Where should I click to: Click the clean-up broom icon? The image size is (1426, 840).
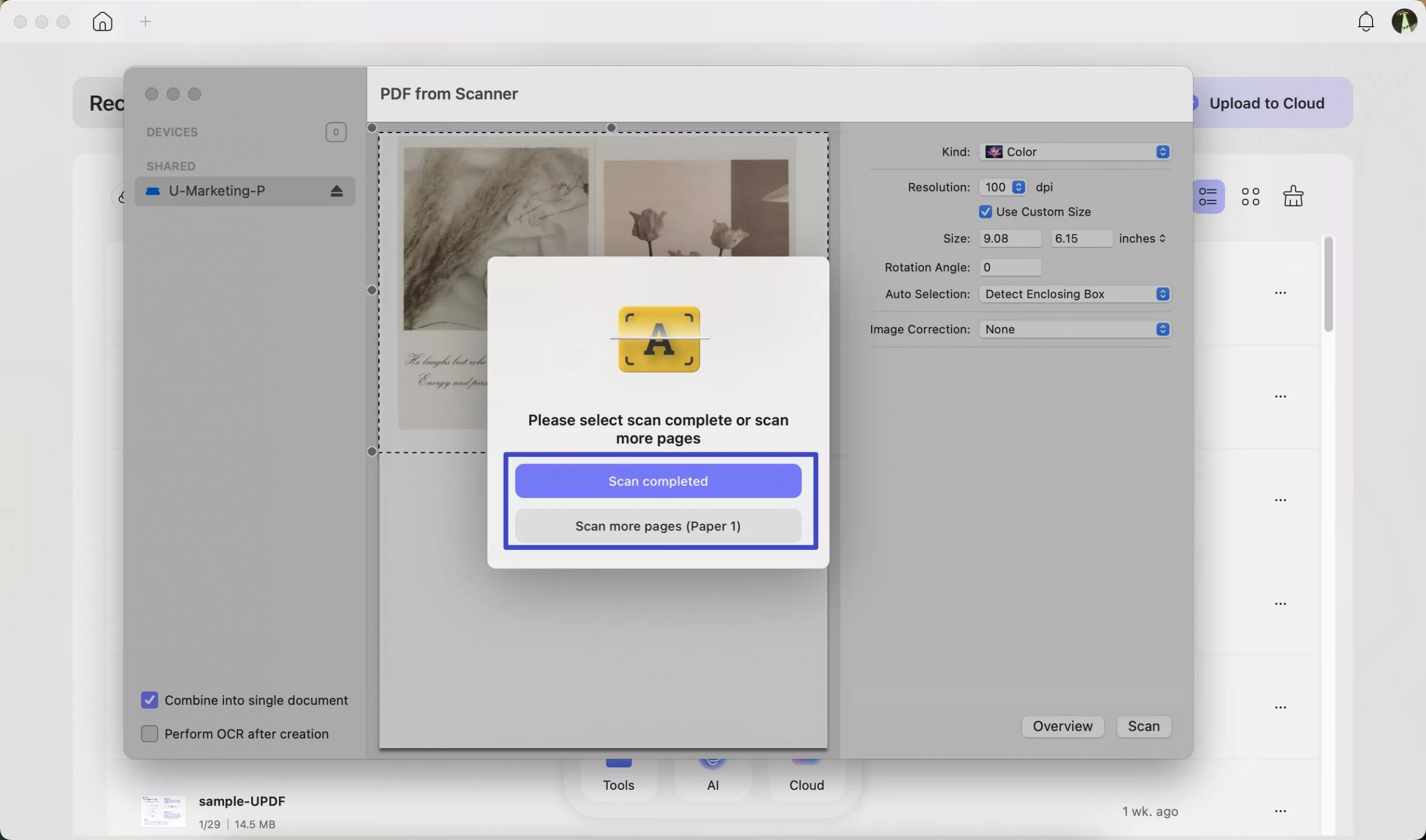[x=1293, y=196]
